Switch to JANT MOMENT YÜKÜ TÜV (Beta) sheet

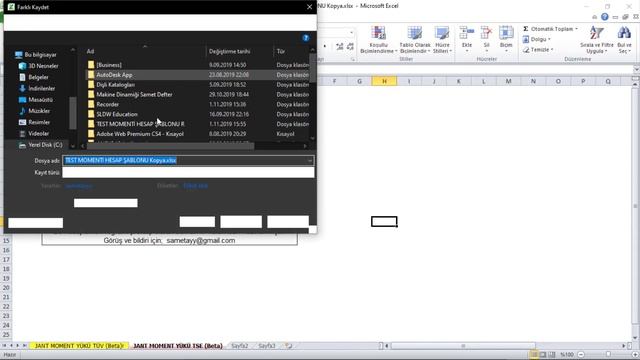(79, 346)
